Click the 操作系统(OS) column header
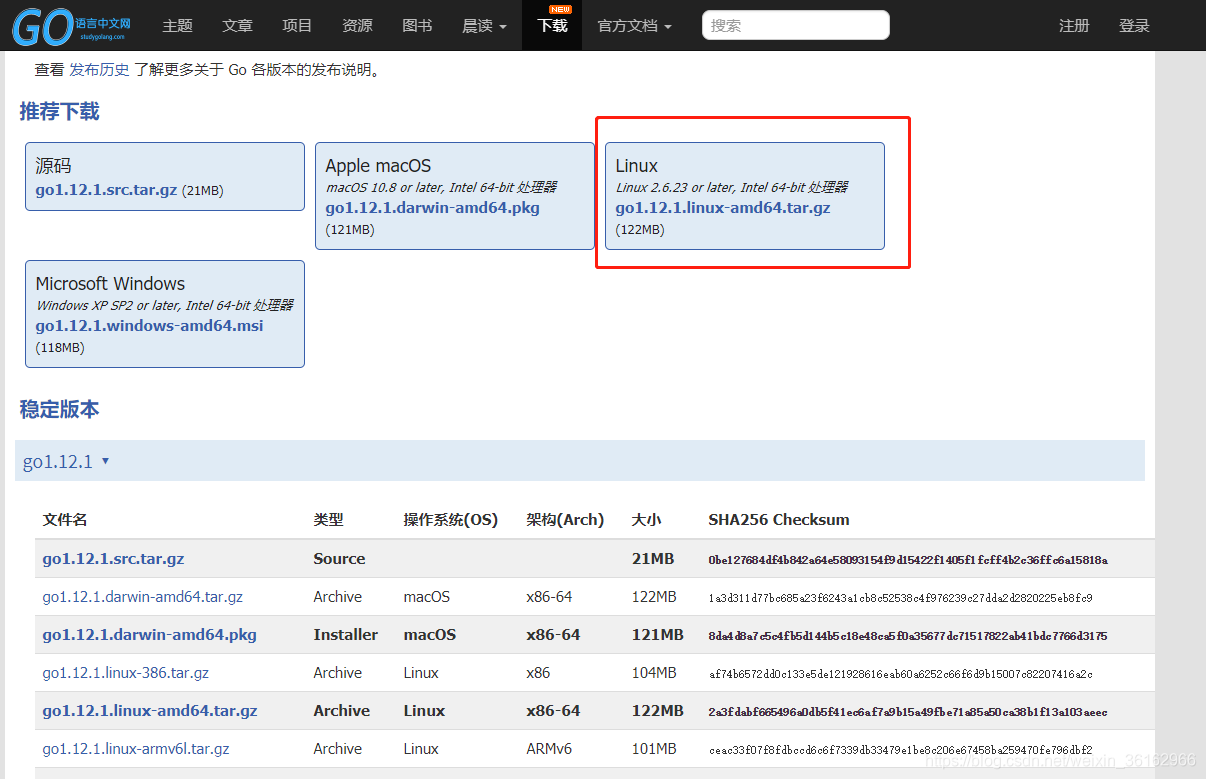The height and width of the screenshot is (779, 1206). [450, 520]
